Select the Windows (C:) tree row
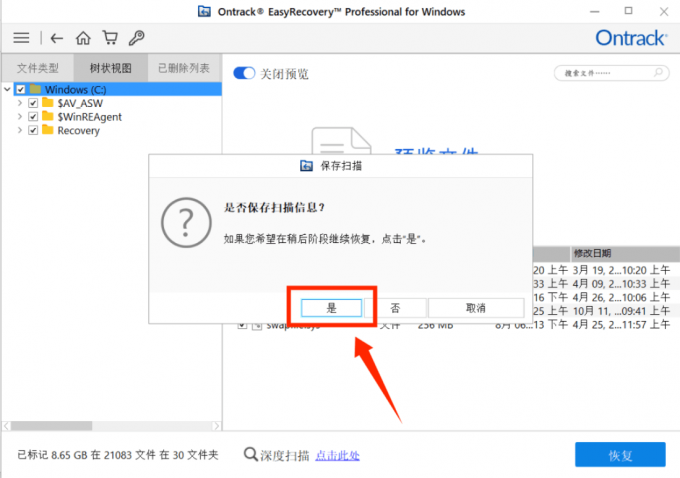680x478 pixels. point(118,89)
